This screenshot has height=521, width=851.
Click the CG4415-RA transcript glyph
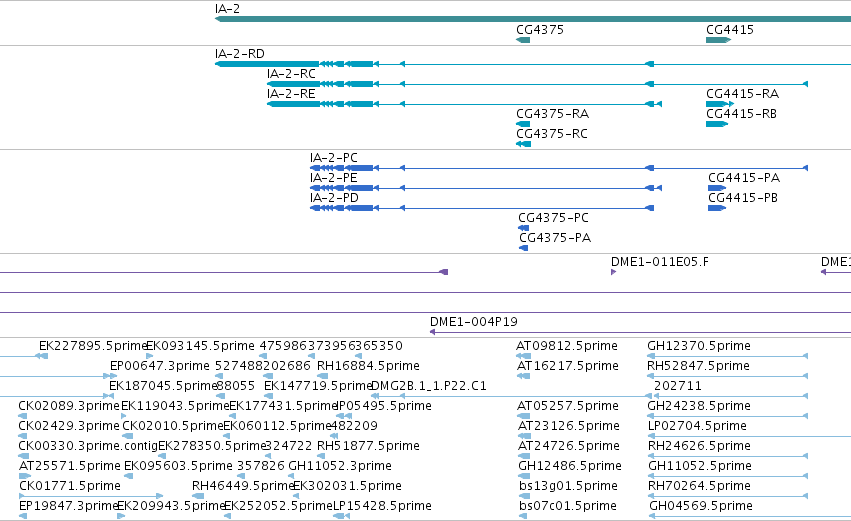[720, 104]
